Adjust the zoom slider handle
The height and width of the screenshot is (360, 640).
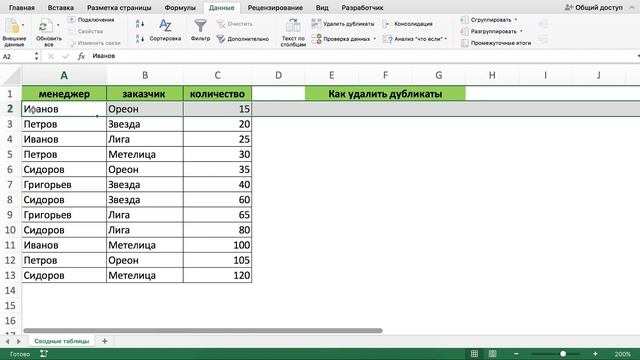(x=563, y=354)
